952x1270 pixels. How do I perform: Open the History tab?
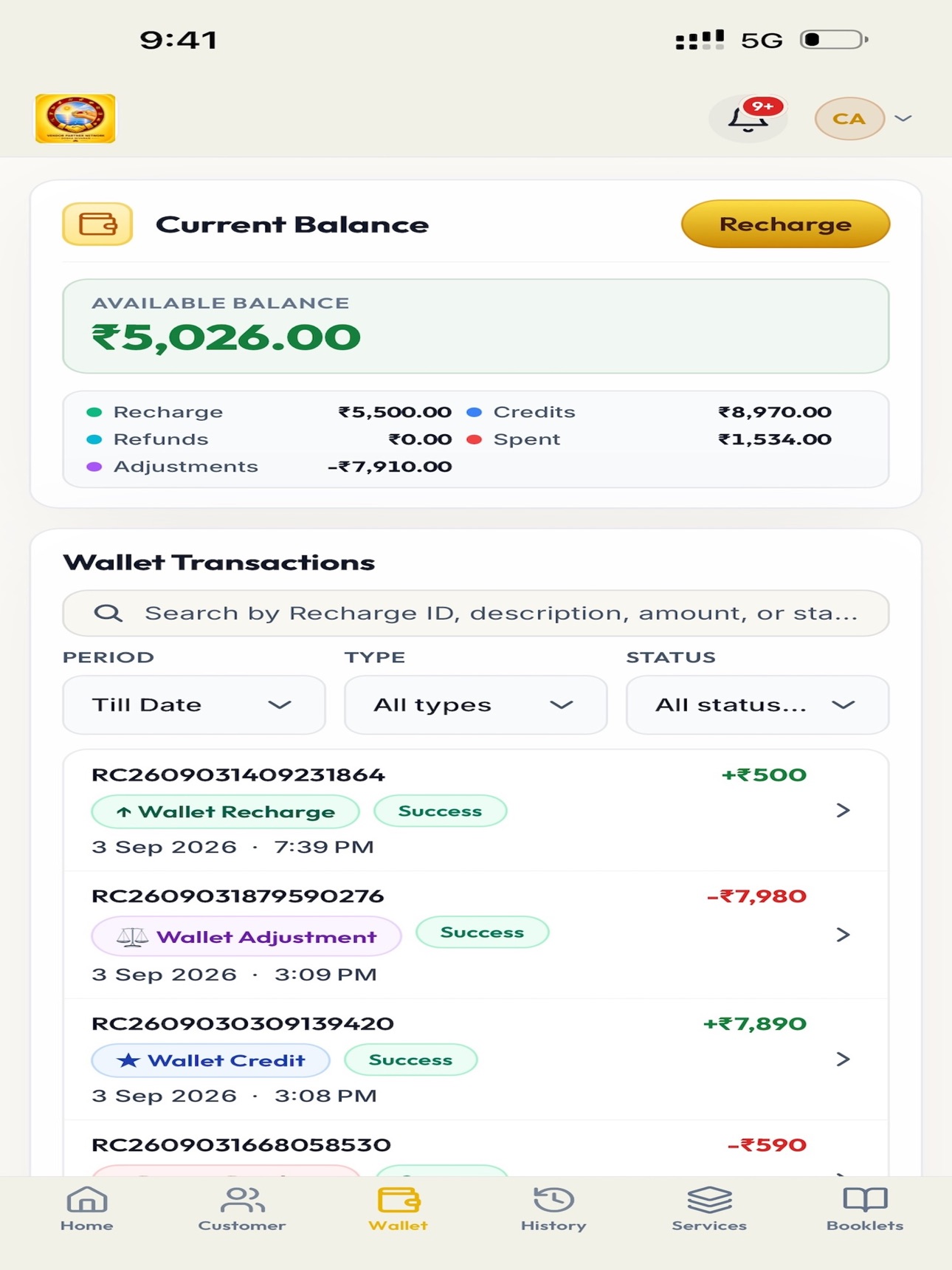(553, 1209)
